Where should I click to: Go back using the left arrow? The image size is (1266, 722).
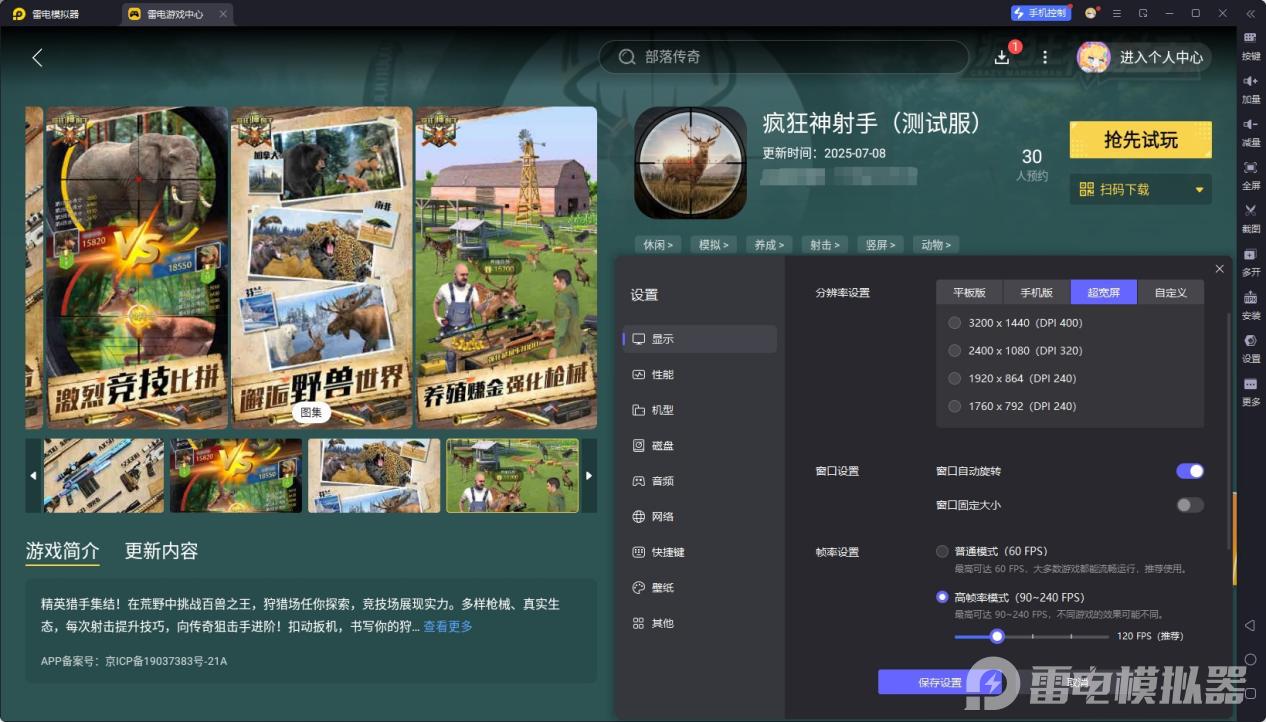(x=37, y=58)
